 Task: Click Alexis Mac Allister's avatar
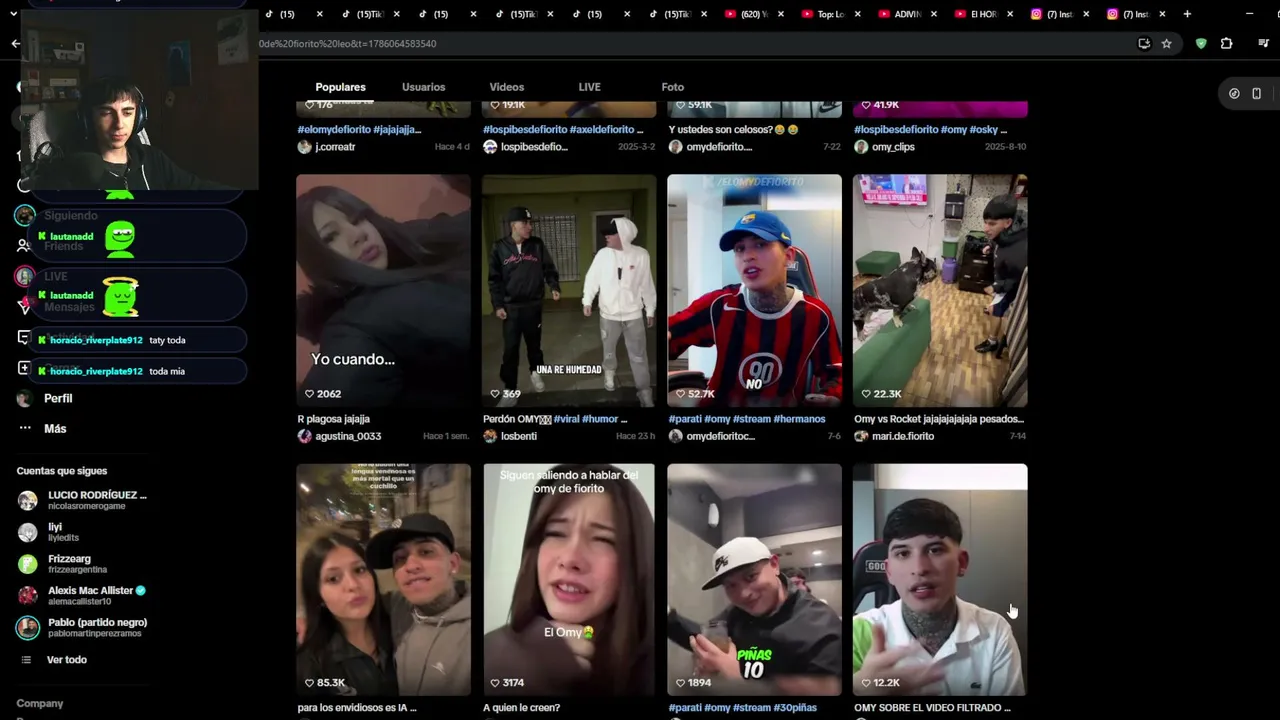(28, 596)
